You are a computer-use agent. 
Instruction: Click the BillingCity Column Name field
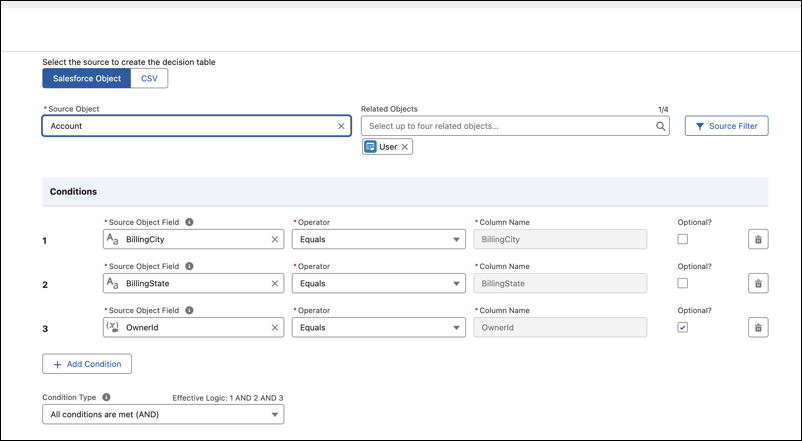560,239
